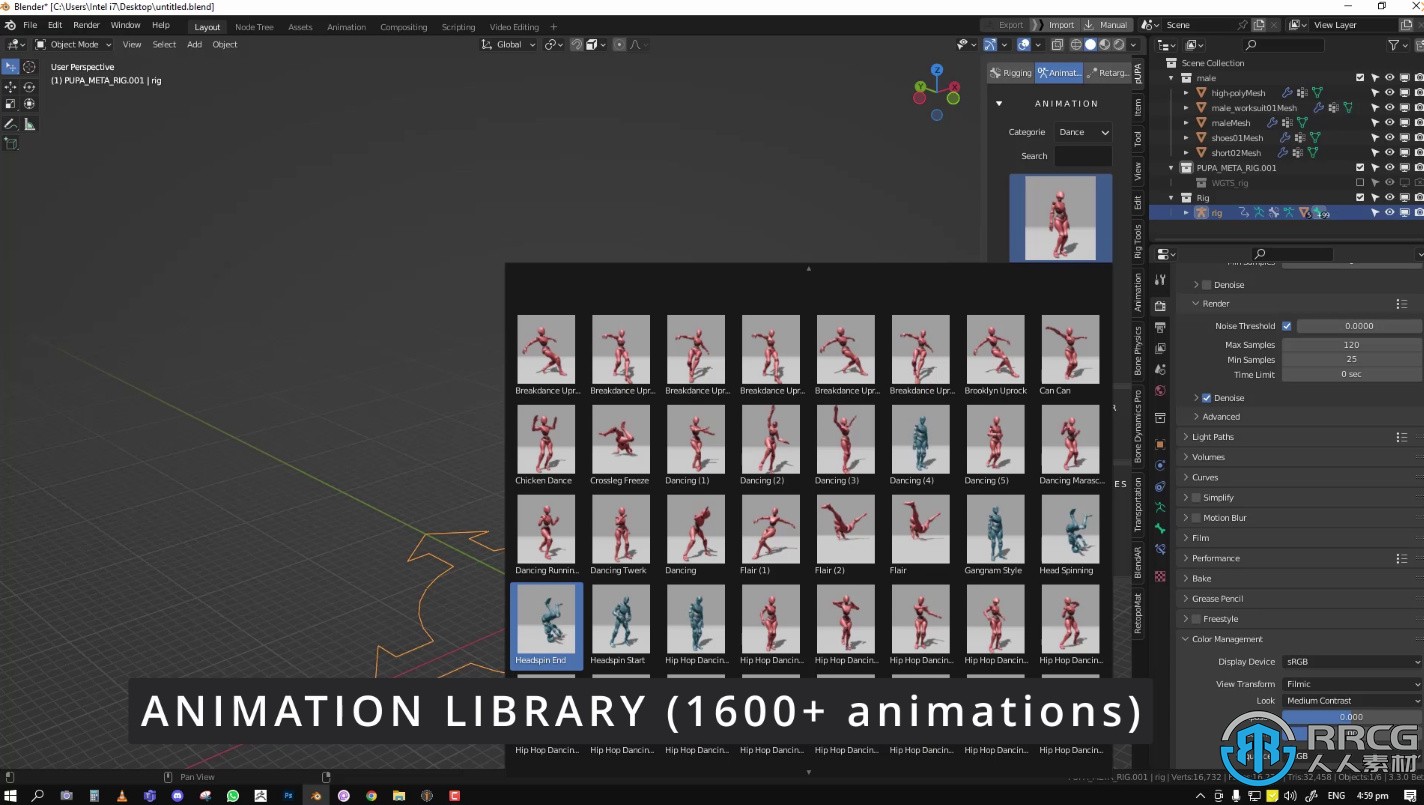
Task: Toggle proportional editing icon
Action: pos(619,44)
